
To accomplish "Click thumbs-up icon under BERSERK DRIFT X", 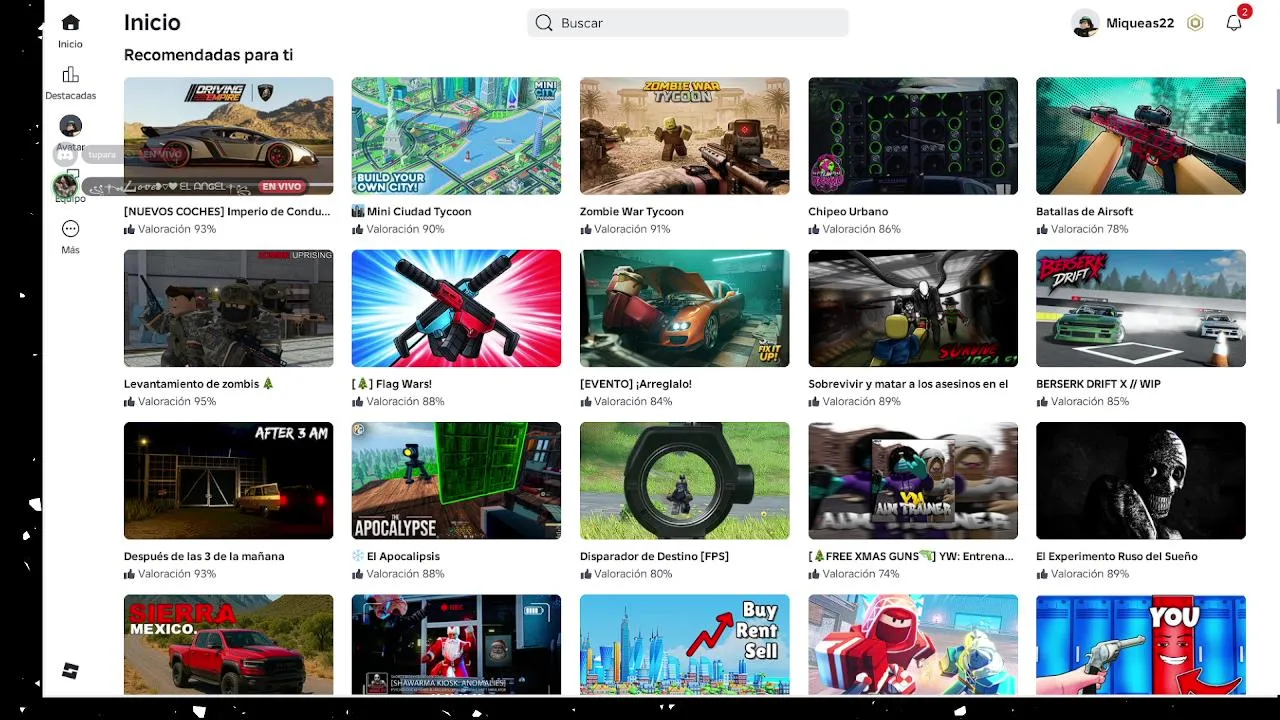I will pos(1042,401).
